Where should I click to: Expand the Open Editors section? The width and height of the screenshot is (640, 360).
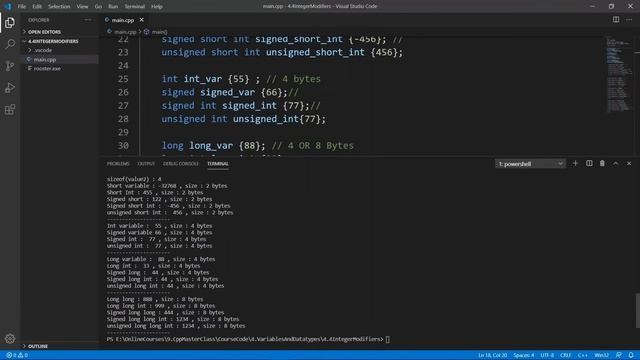coord(44,32)
